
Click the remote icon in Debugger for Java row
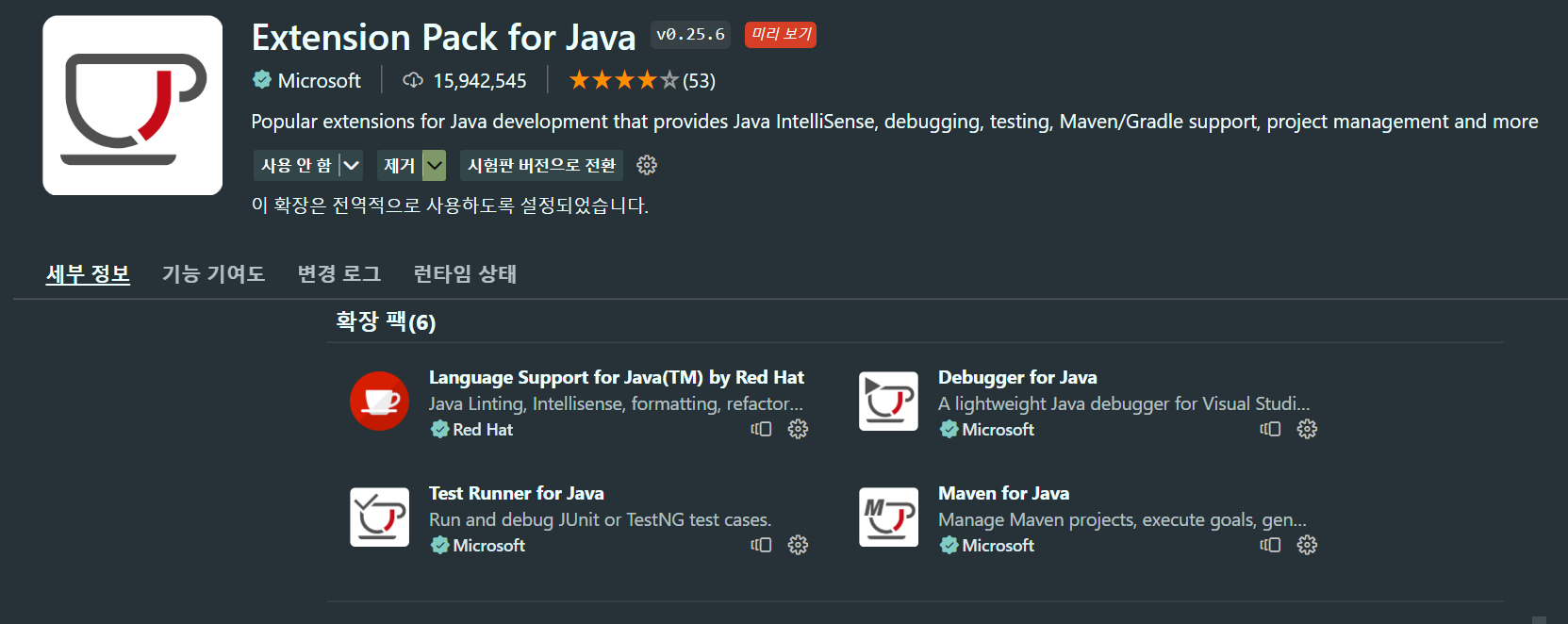[1270, 429]
